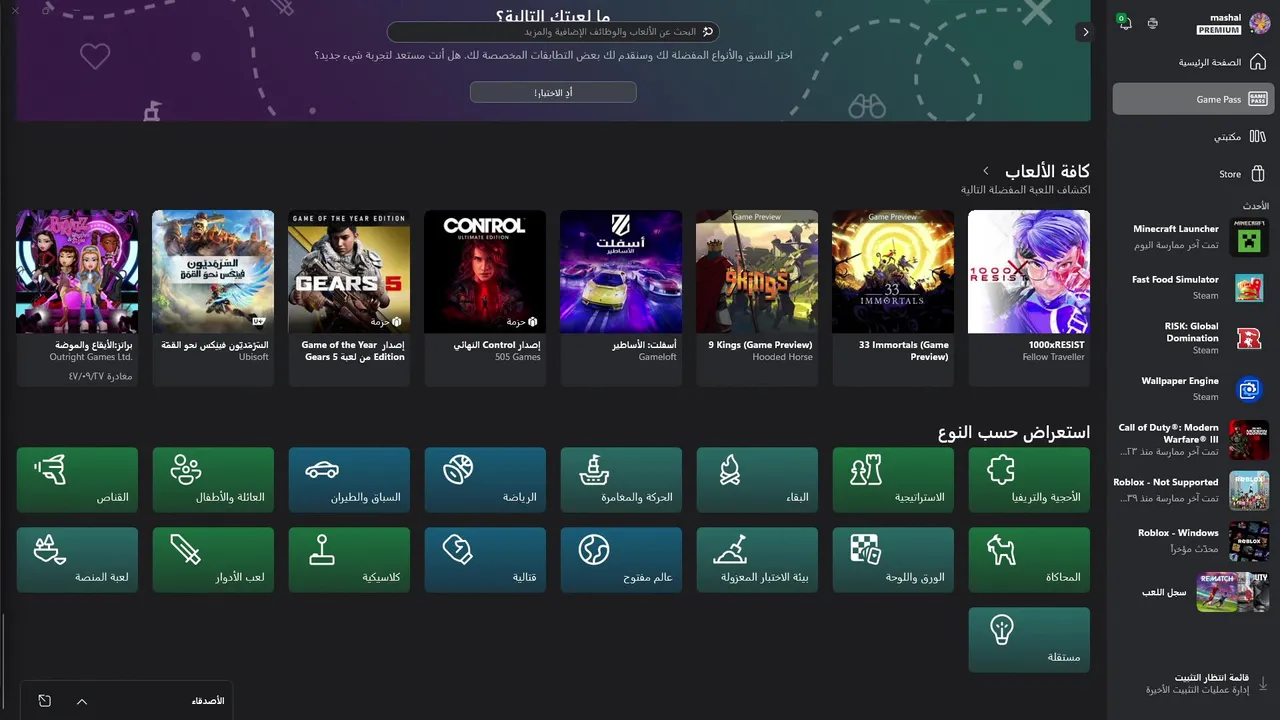Select the عالم مفتوح open world tile
1280x720 pixels.
pyautogui.click(x=621, y=560)
